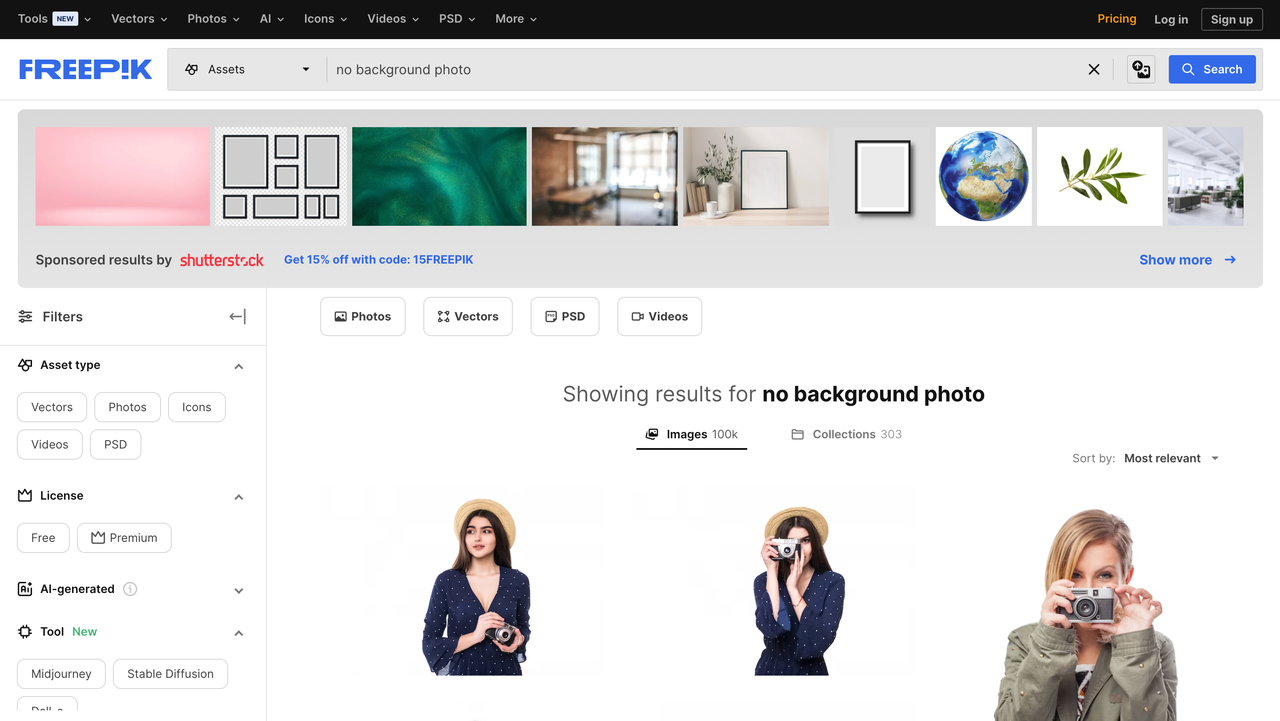Open the Sort by Most relevant dropdown
Image resolution: width=1280 pixels, height=721 pixels.
[1170, 458]
